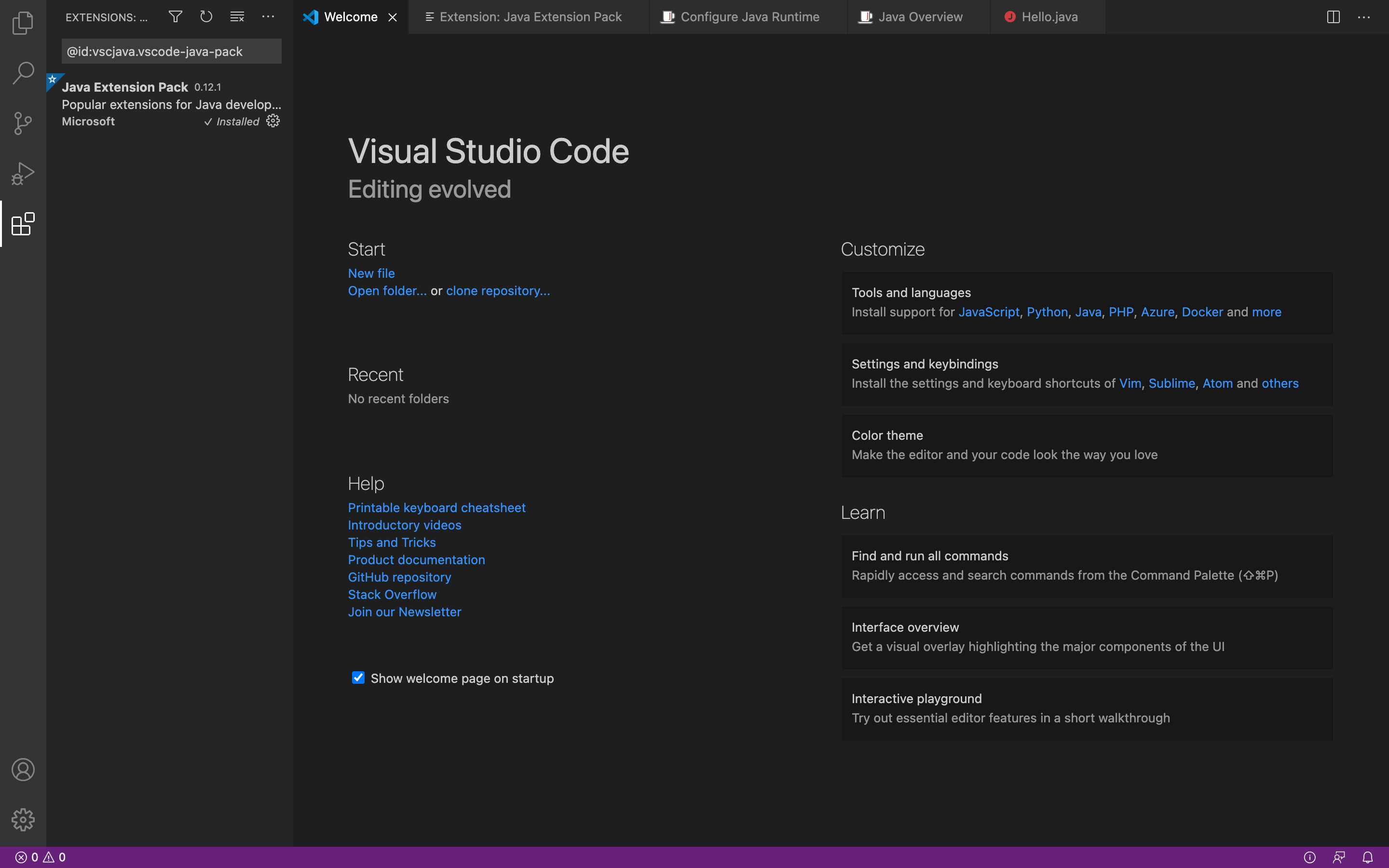Clear extensions search results icon

237,17
